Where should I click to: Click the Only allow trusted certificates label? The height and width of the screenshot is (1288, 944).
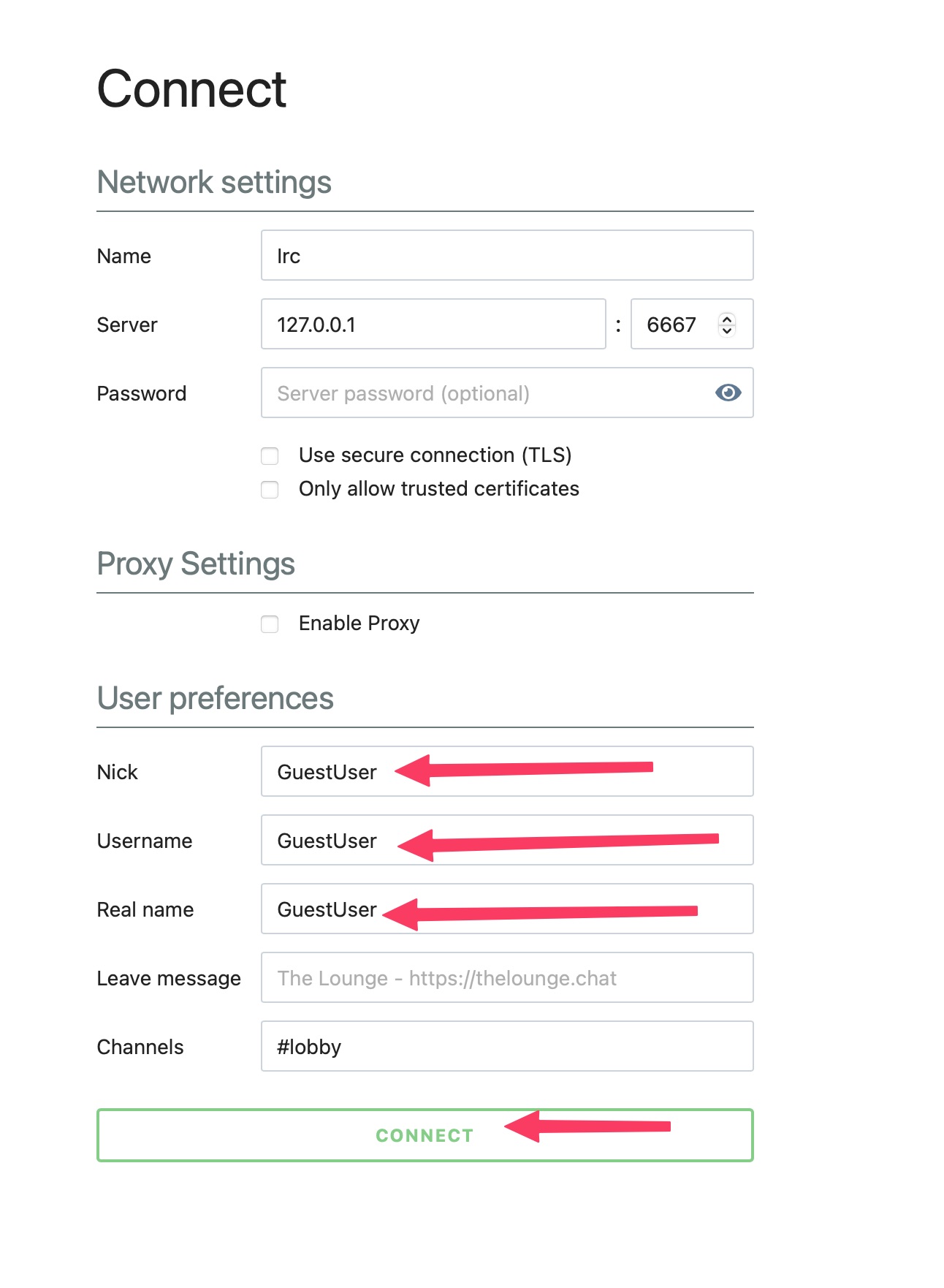tap(438, 489)
